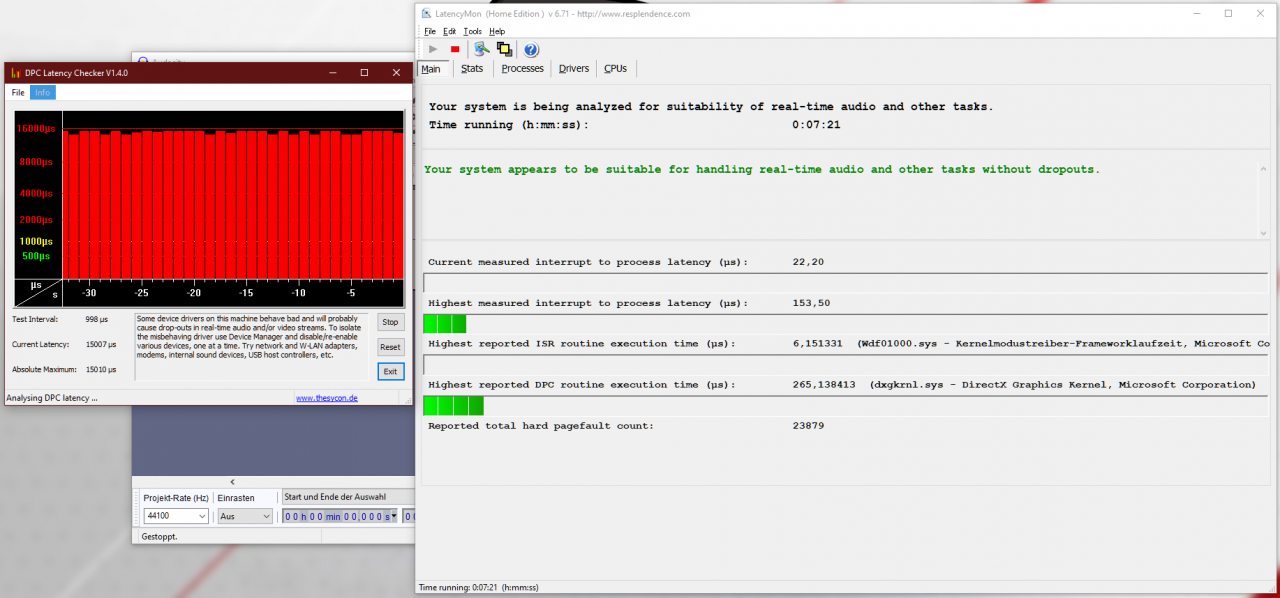
Task: Click suitability message in green text
Action: 762,169
